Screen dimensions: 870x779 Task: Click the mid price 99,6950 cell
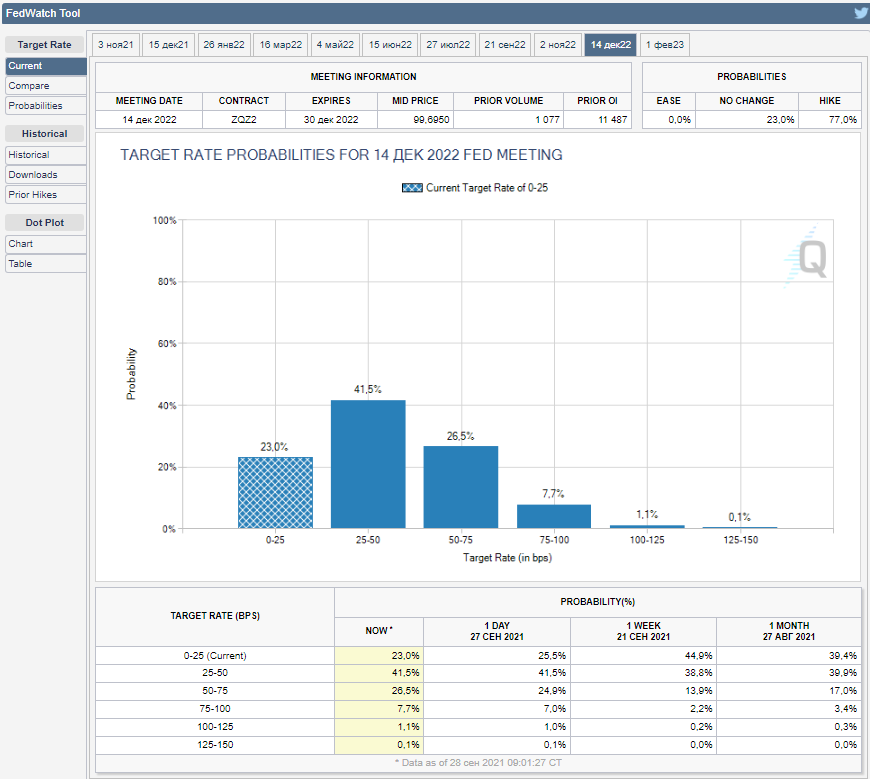416,120
